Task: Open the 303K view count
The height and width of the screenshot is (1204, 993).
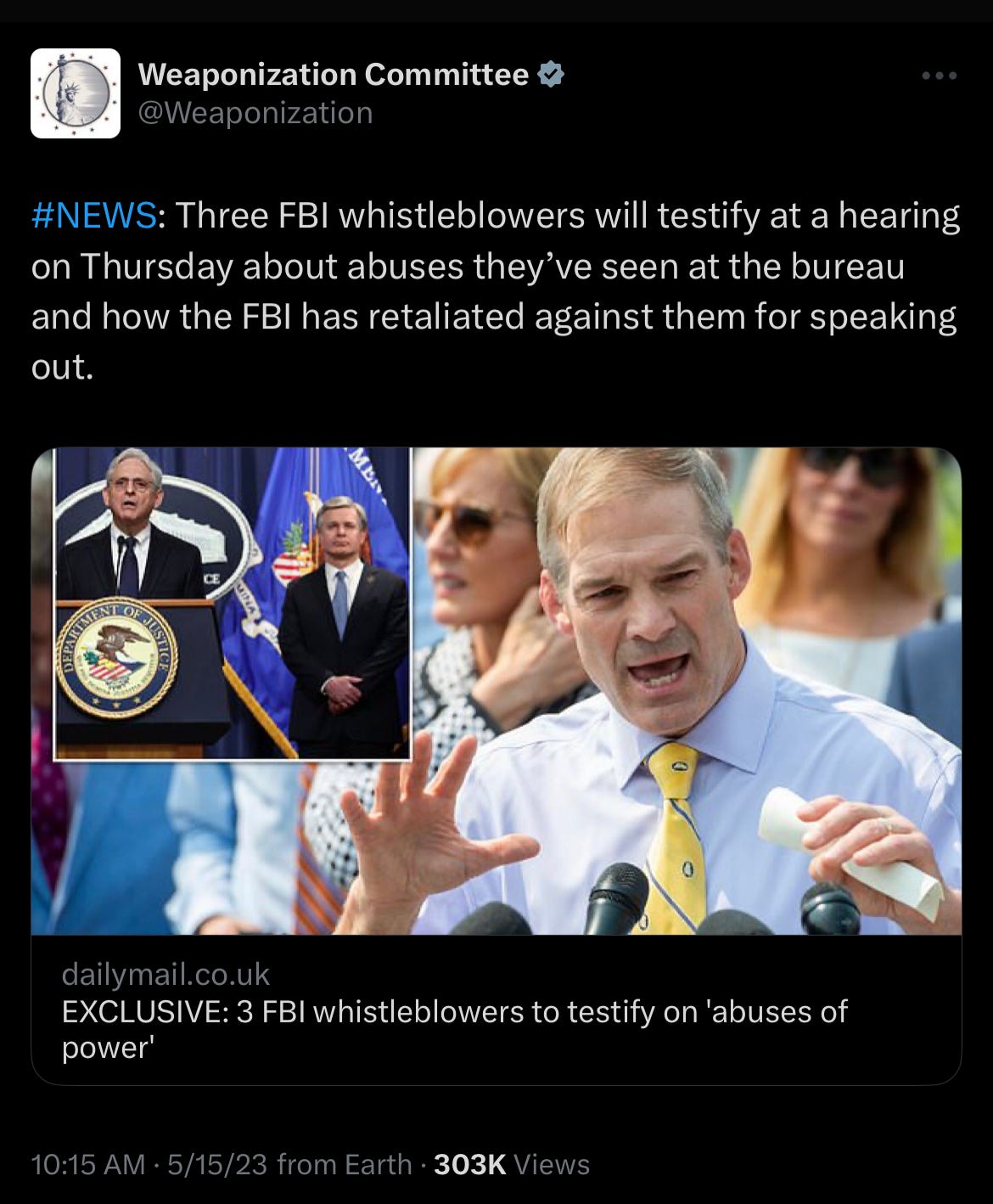Action: (470, 1164)
